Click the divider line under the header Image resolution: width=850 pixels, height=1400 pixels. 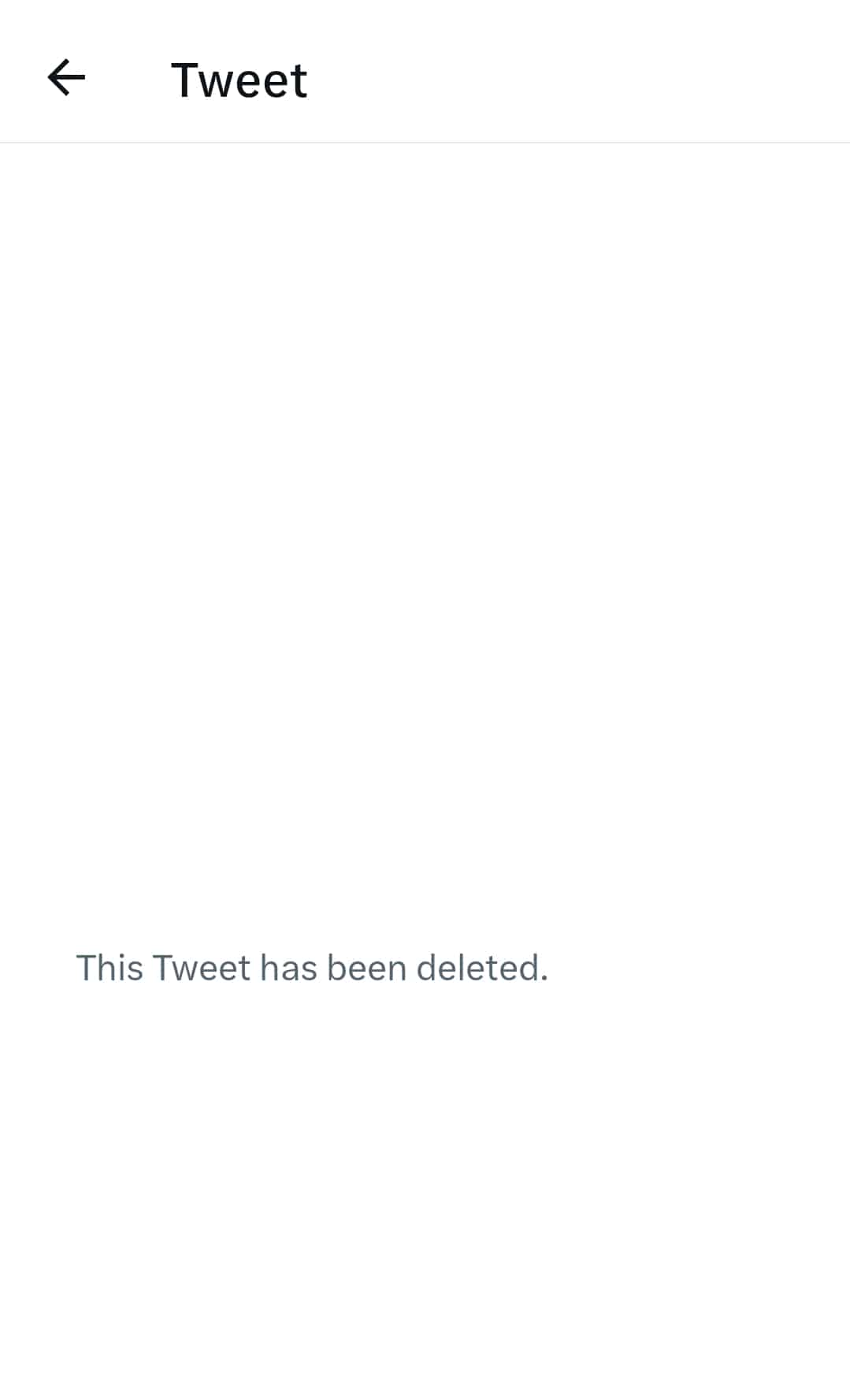[425, 143]
